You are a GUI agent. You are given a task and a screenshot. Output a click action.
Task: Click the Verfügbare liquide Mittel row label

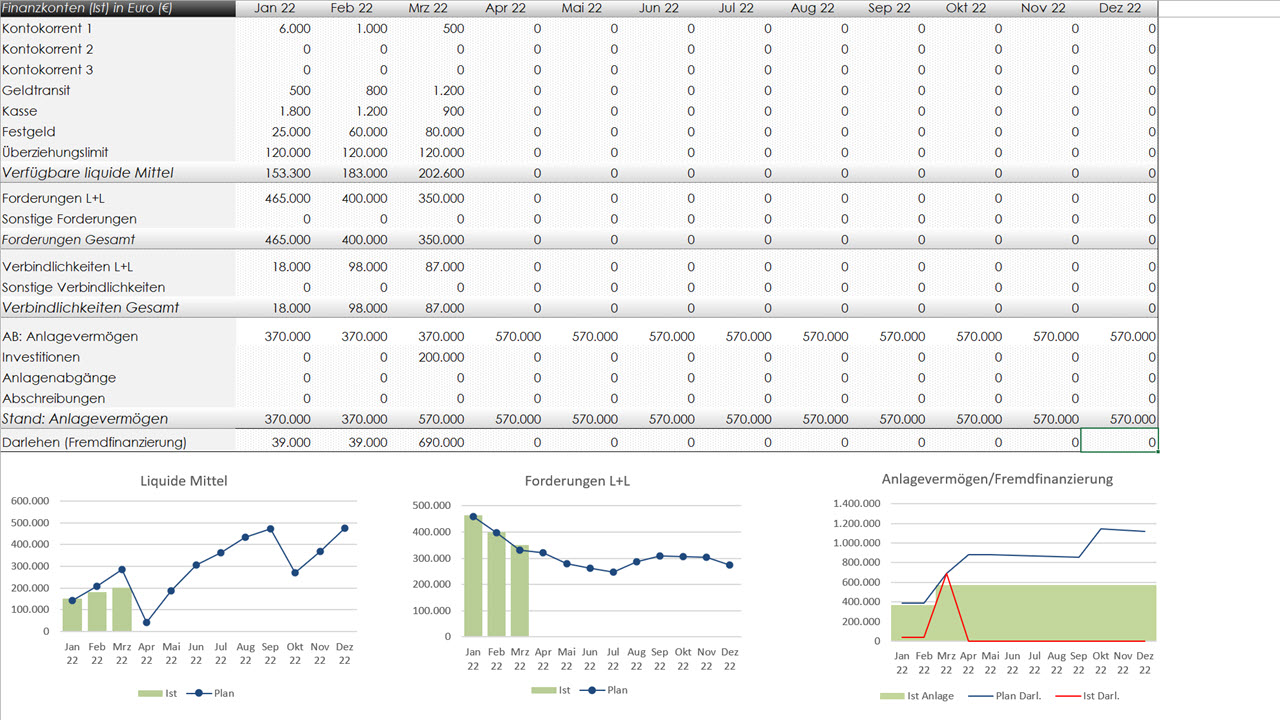pos(88,173)
